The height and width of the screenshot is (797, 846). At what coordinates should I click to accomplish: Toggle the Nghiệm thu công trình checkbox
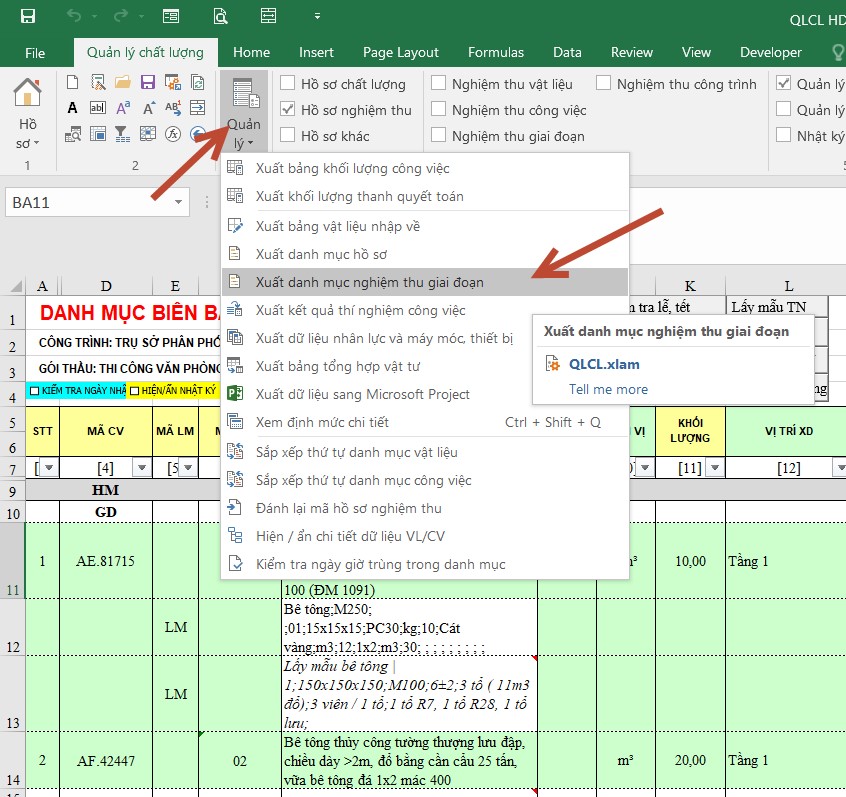[604, 84]
